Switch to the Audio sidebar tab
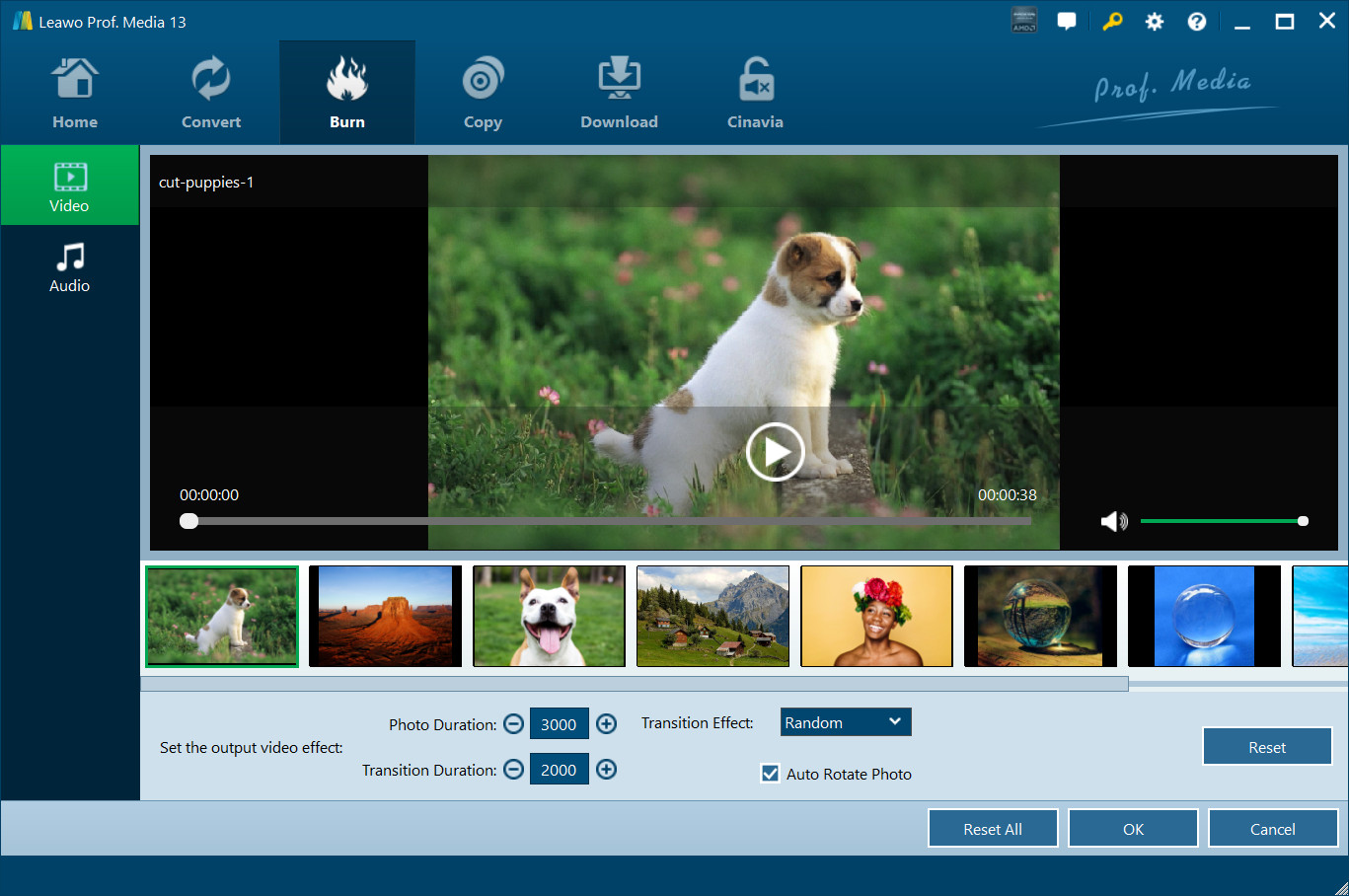Screen dimensions: 1349x896 [69, 265]
